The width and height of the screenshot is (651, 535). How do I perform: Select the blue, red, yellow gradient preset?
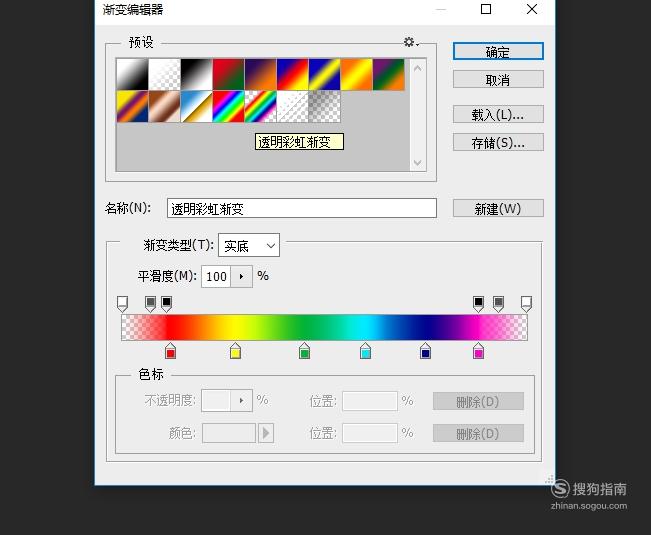coord(292,74)
